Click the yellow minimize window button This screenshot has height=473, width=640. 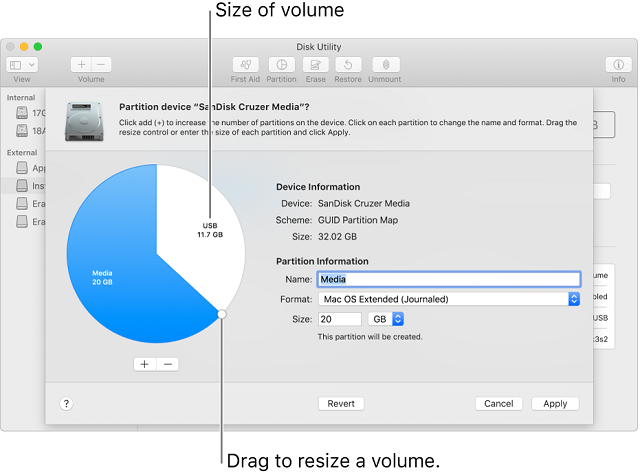click(24, 47)
